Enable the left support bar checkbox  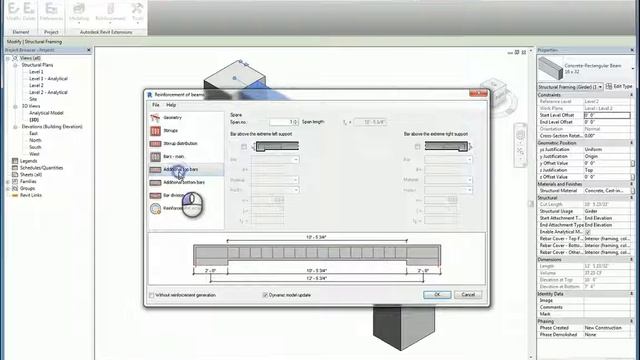click(244, 147)
